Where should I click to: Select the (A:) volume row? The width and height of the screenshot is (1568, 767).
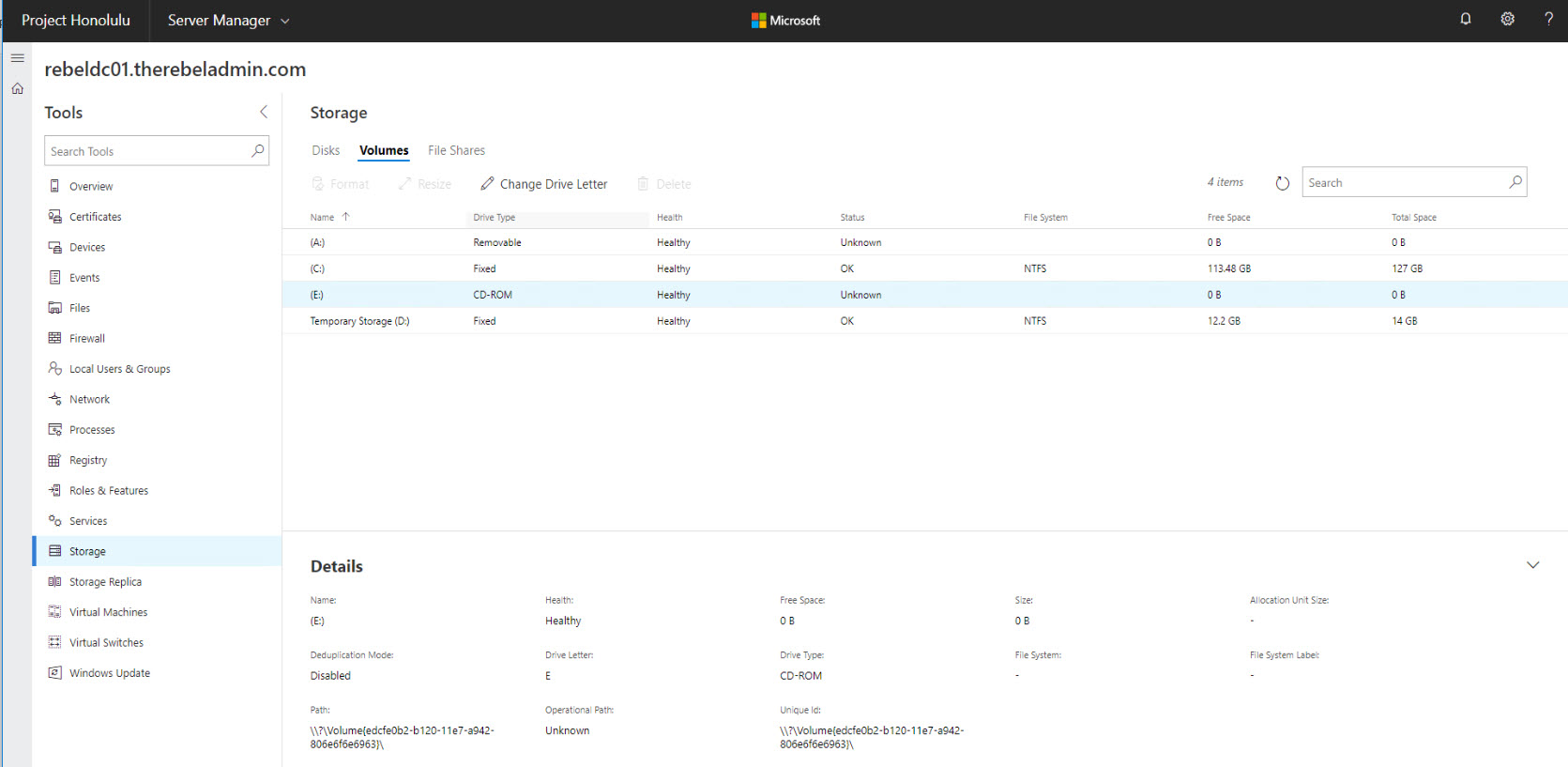[x=924, y=242]
